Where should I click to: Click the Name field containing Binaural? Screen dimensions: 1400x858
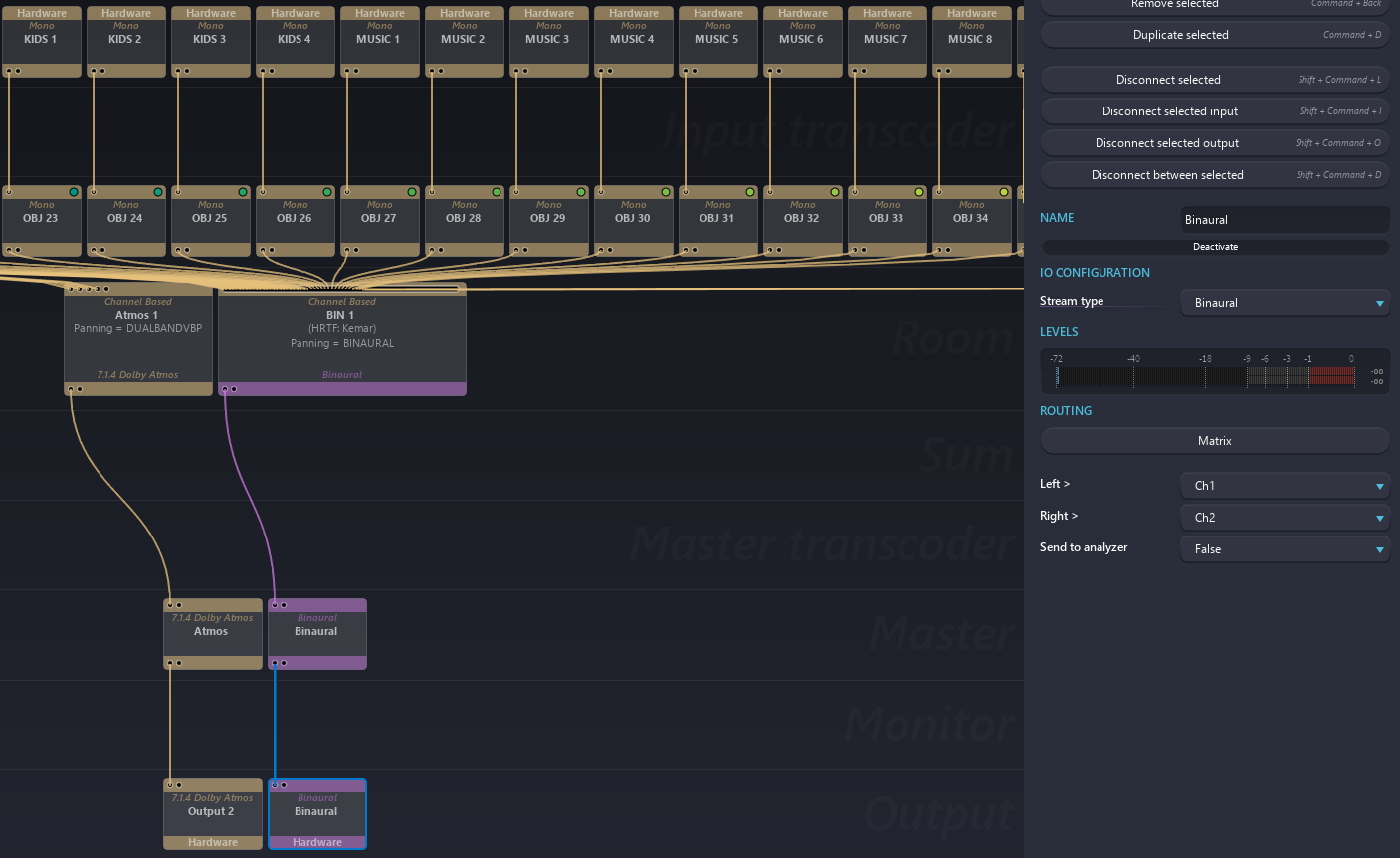1285,220
